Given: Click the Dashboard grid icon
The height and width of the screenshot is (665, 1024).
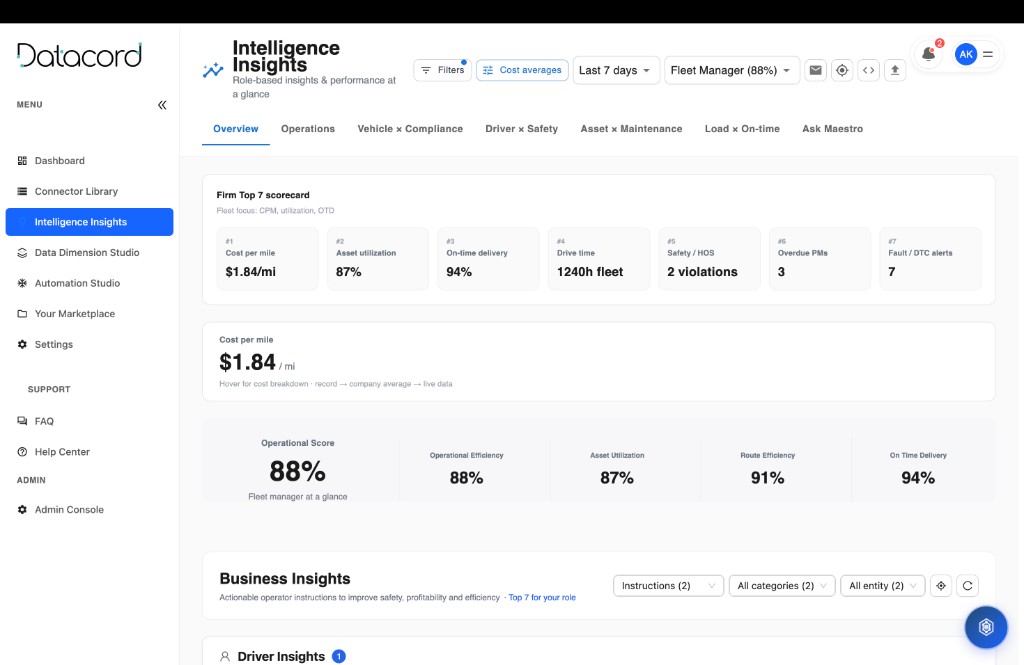Looking at the screenshot, I should 22,161.
